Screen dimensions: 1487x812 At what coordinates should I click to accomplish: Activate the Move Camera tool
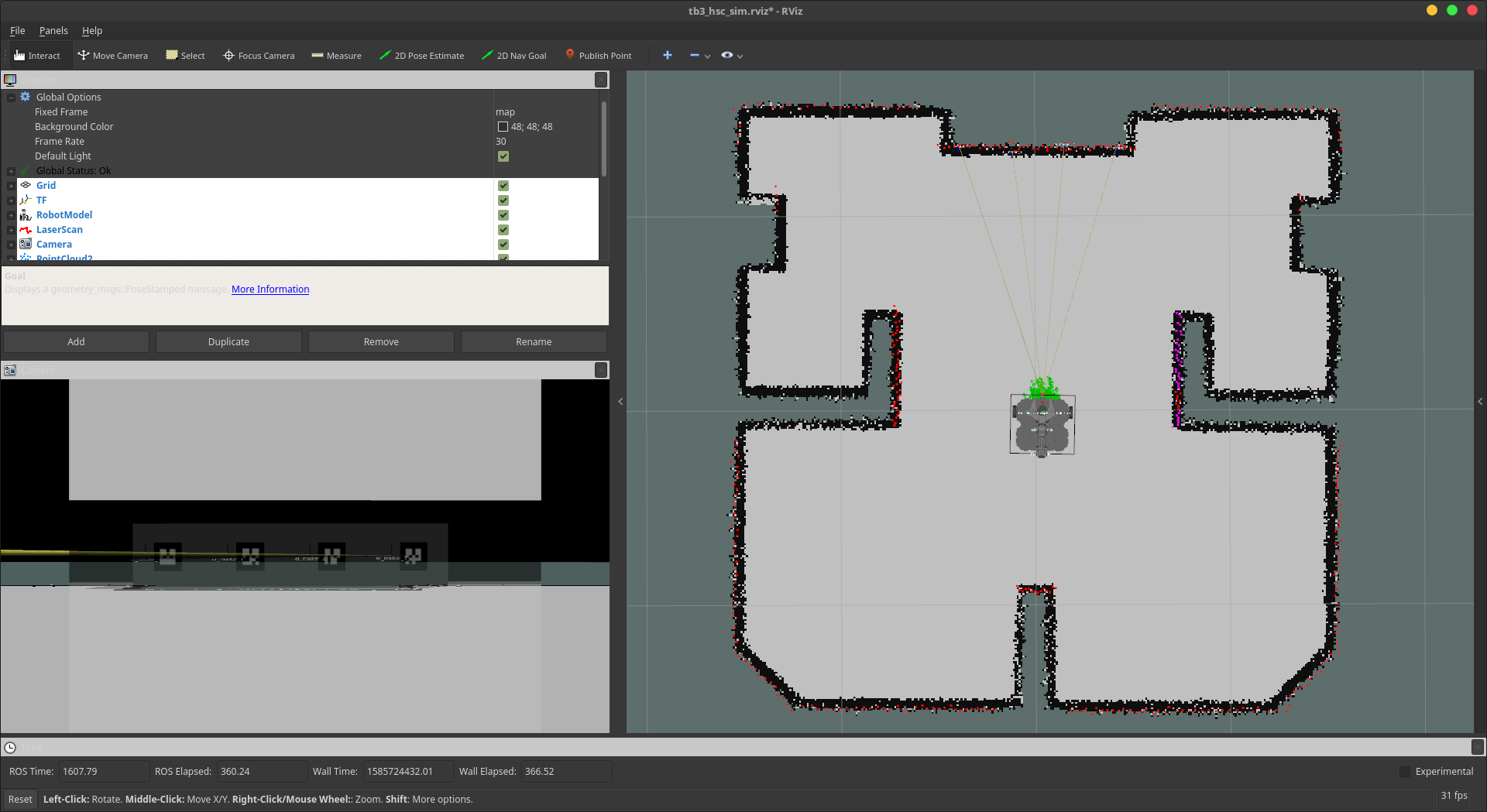(x=112, y=56)
